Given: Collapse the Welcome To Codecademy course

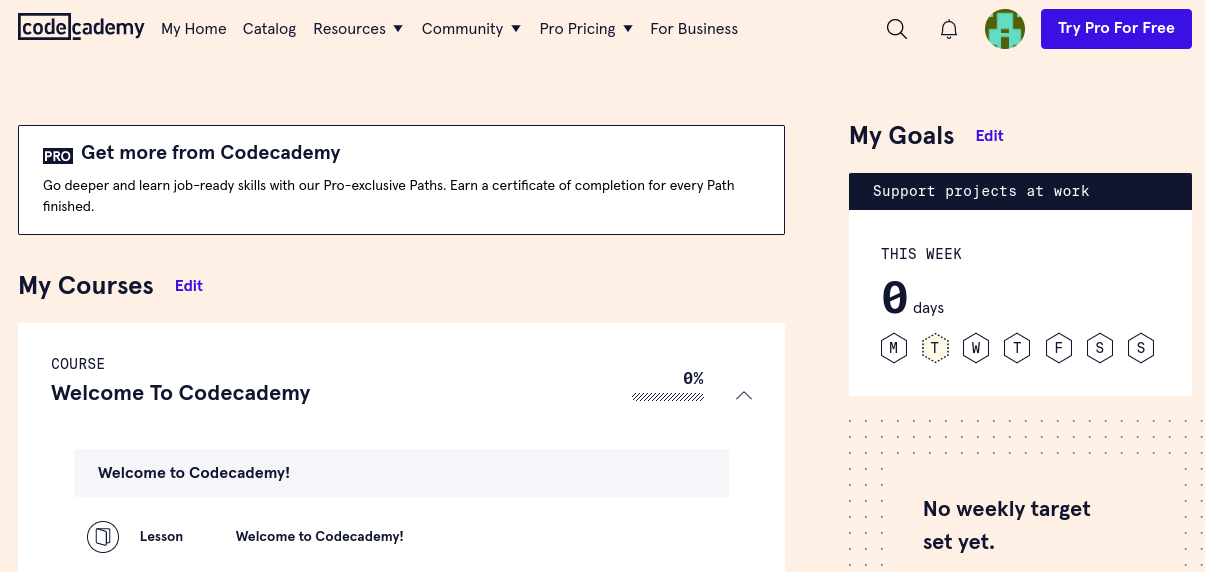Looking at the screenshot, I should [x=743, y=396].
